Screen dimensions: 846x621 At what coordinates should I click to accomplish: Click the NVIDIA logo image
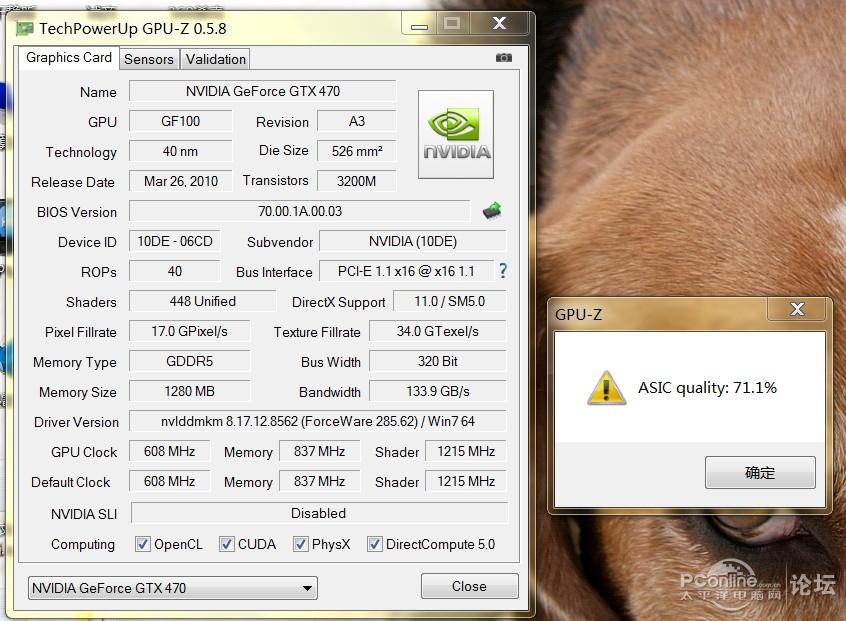pyautogui.click(x=456, y=134)
